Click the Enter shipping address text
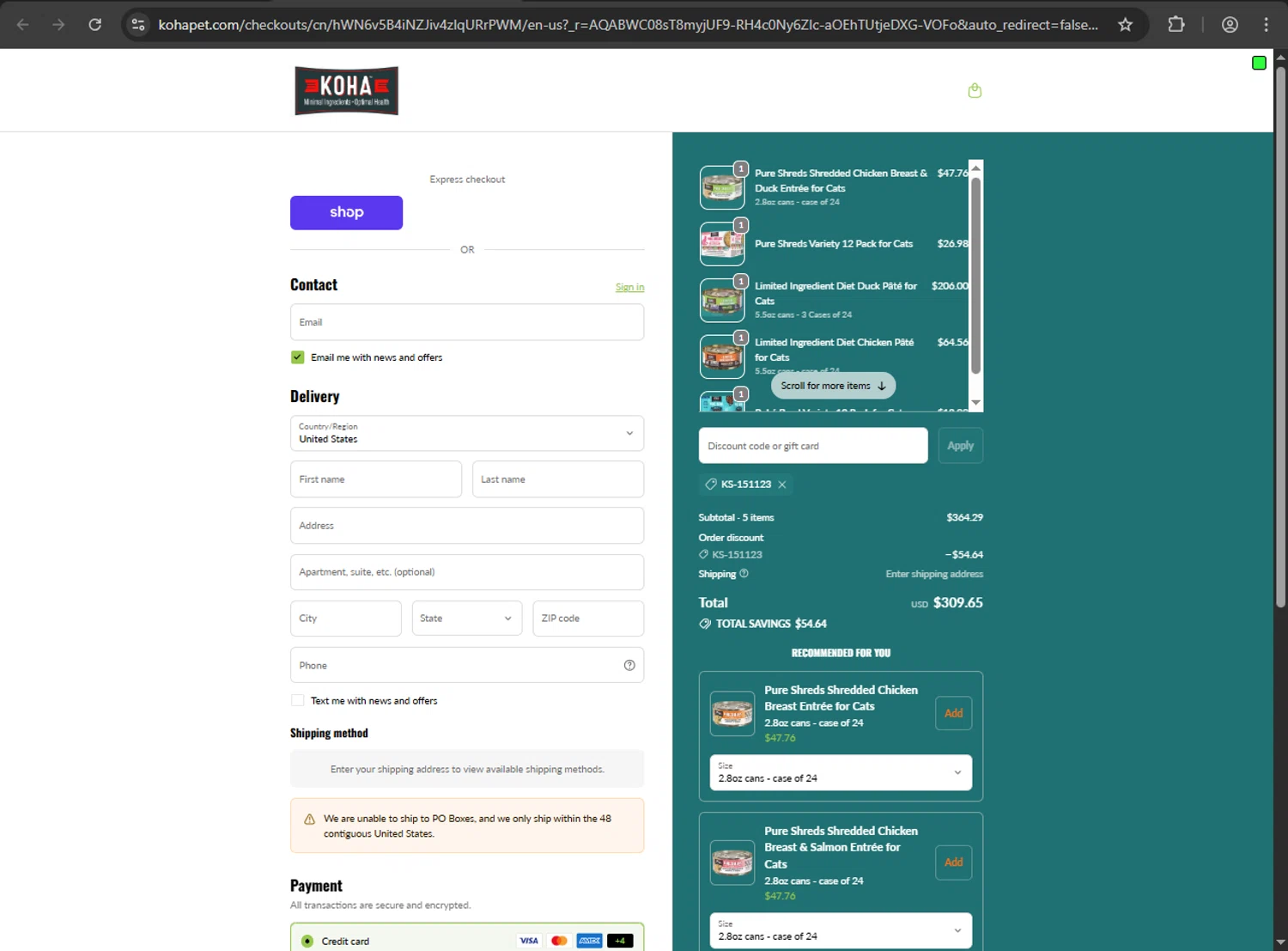This screenshot has height=951, width=1288. click(x=934, y=574)
